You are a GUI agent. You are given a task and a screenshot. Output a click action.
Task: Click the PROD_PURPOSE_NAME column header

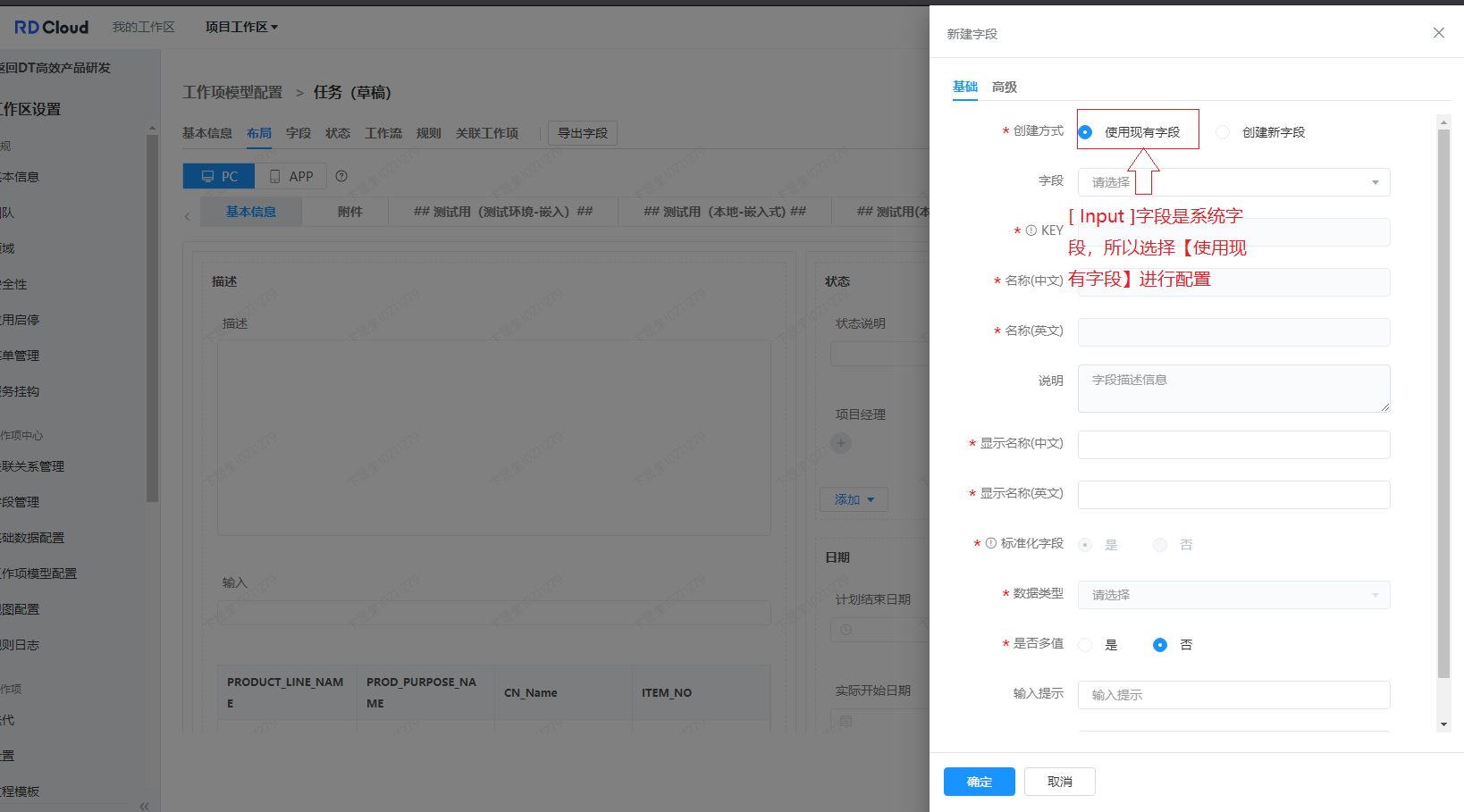point(425,692)
